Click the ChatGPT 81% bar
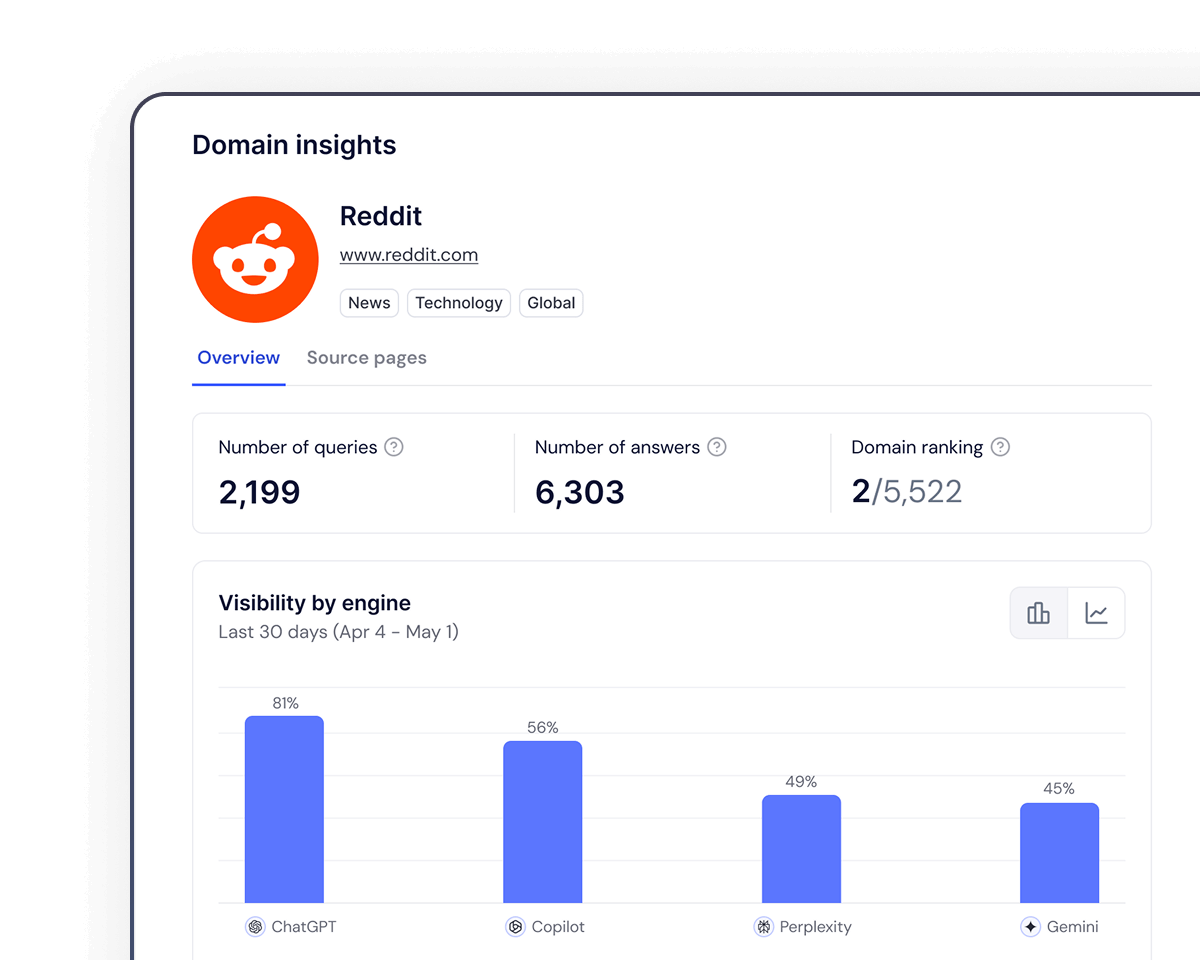Screen dimensions: 1200x960 coord(284,809)
